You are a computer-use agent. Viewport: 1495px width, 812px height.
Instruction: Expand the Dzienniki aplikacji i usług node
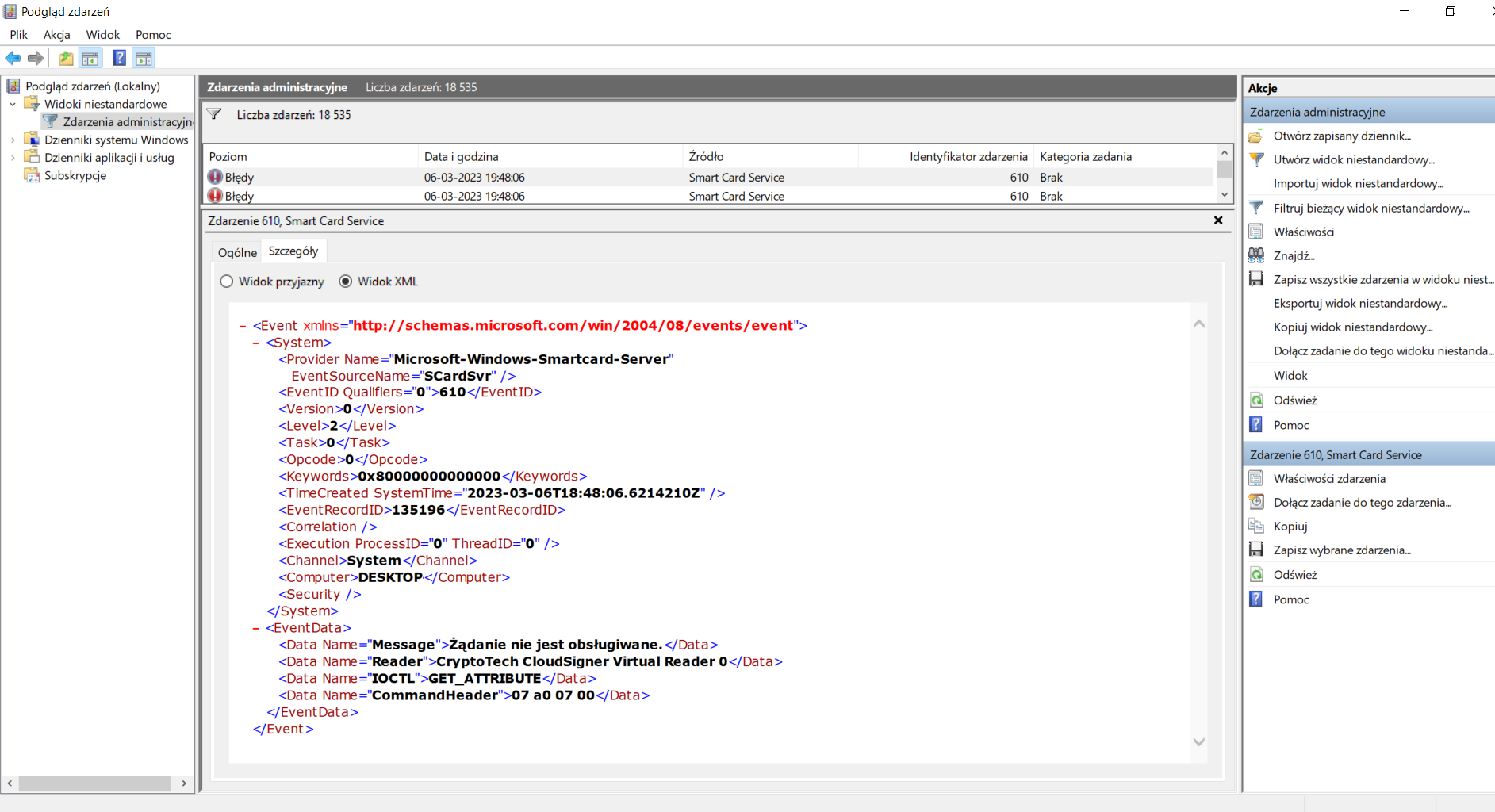point(13,158)
